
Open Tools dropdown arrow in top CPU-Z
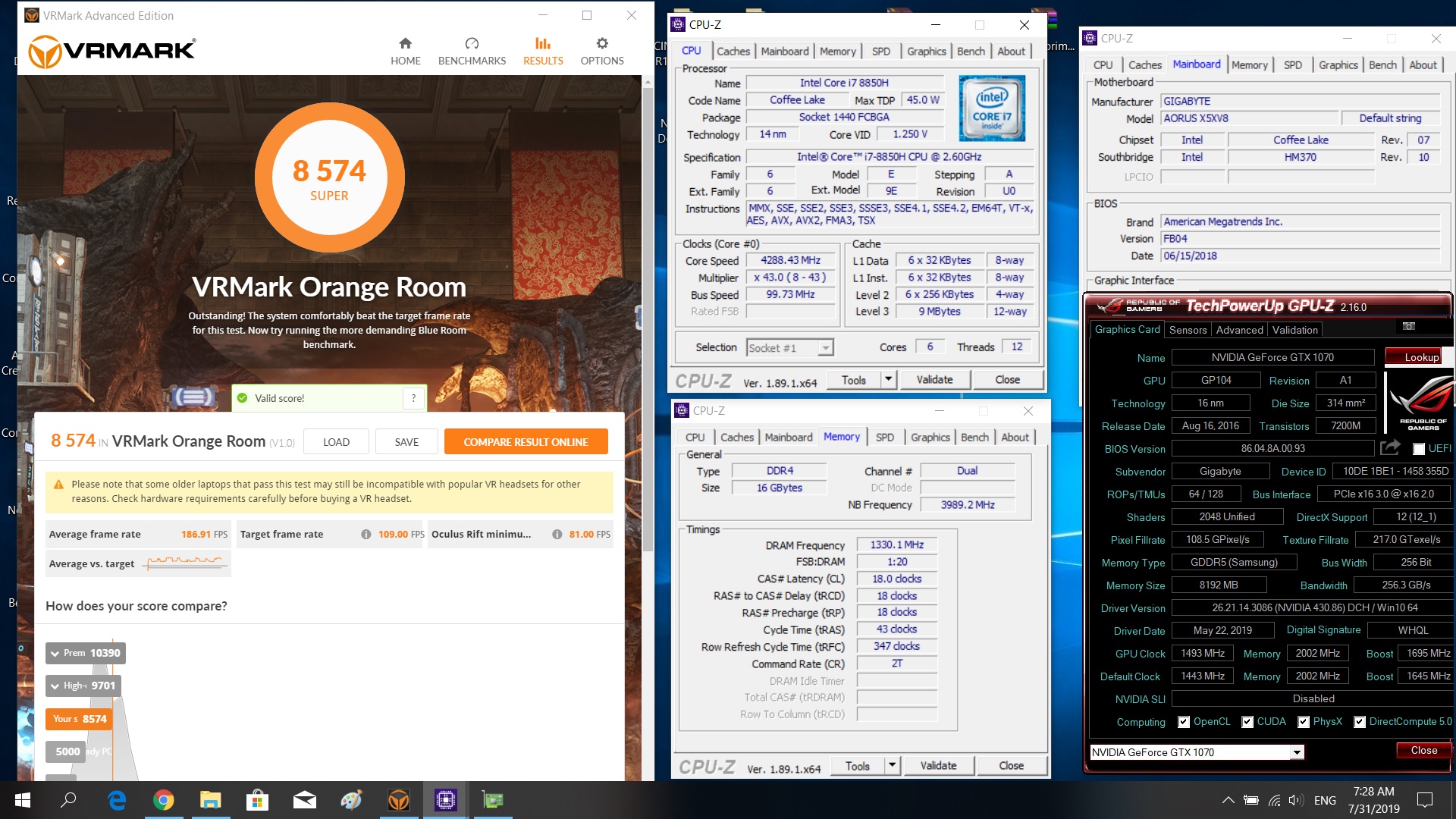[888, 379]
